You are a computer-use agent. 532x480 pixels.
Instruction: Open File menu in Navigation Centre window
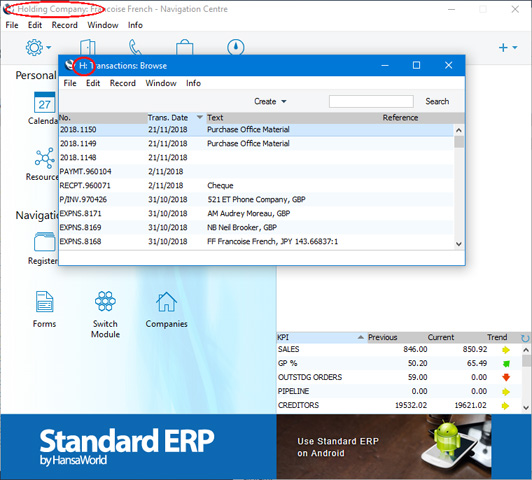pyautogui.click(x=12, y=25)
